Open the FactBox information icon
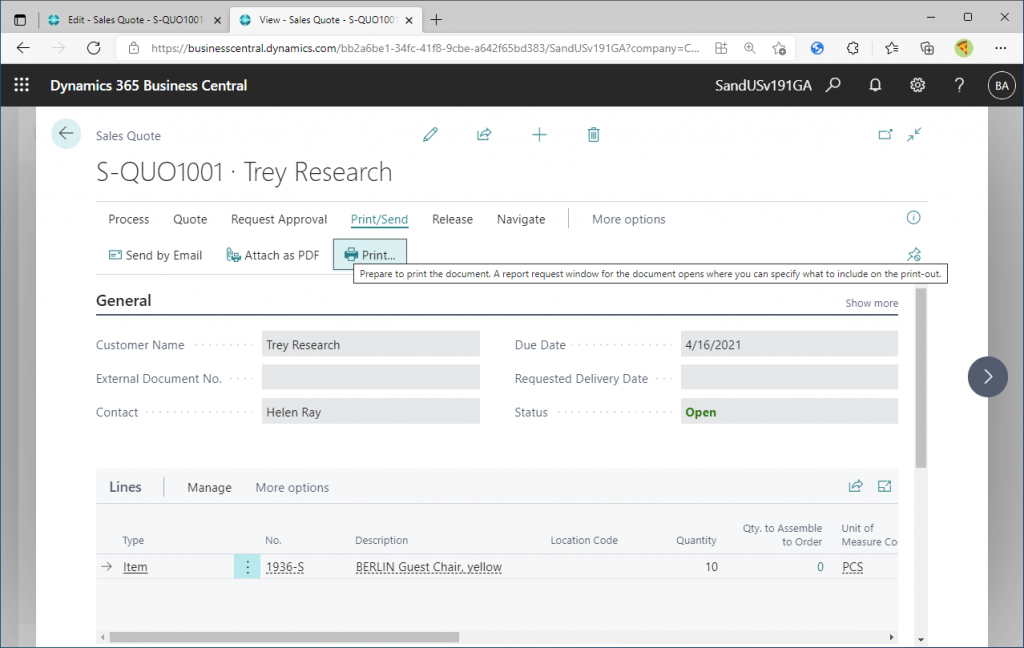The image size is (1024, 648). pyautogui.click(x=913, y=218)
